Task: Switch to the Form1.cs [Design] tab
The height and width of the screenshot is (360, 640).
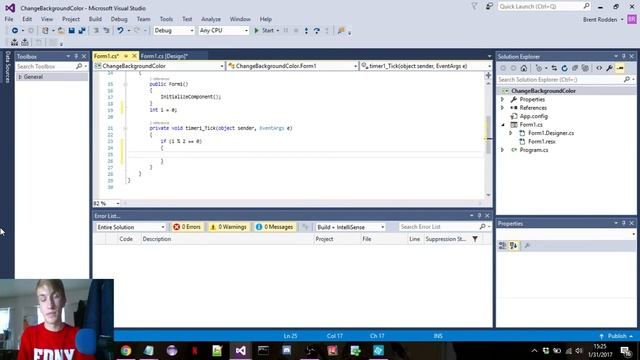Action: click(164, 56)
